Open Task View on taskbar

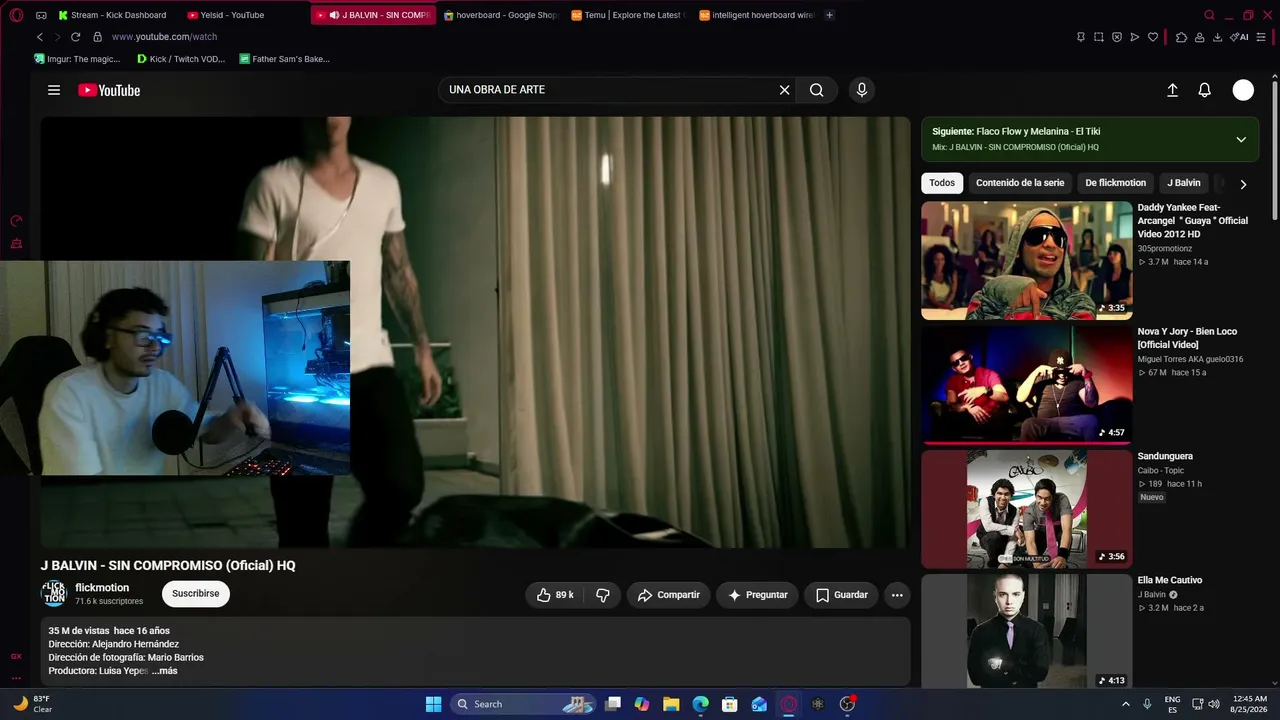[613, 704]
